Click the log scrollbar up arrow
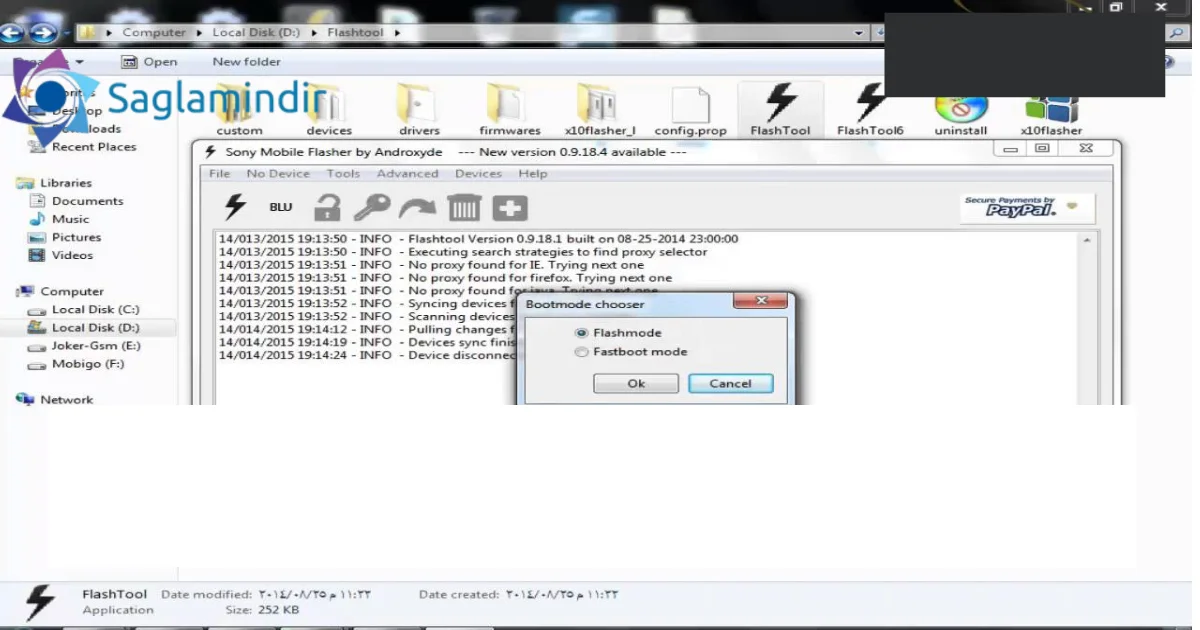Viewport: 1200px width, 630px height. pyautogui.click(x=1088, y=241)
